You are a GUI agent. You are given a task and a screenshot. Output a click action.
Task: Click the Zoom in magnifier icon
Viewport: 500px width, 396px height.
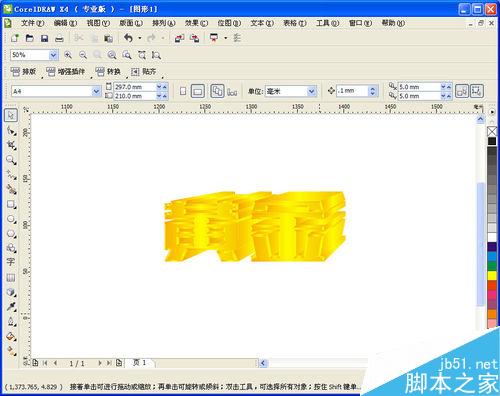(x=68, y=55)
